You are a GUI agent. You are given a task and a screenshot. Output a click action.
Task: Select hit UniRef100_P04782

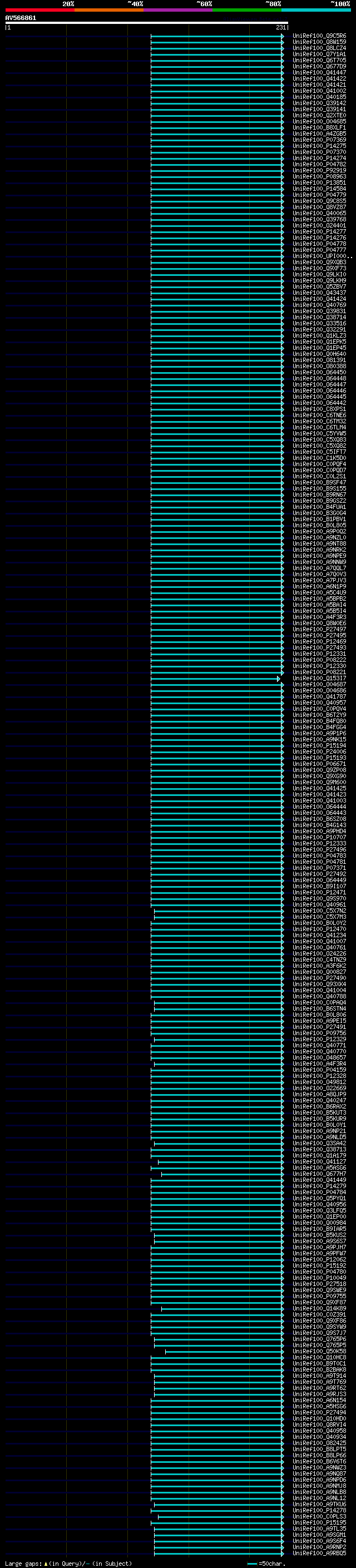(319, 164)
